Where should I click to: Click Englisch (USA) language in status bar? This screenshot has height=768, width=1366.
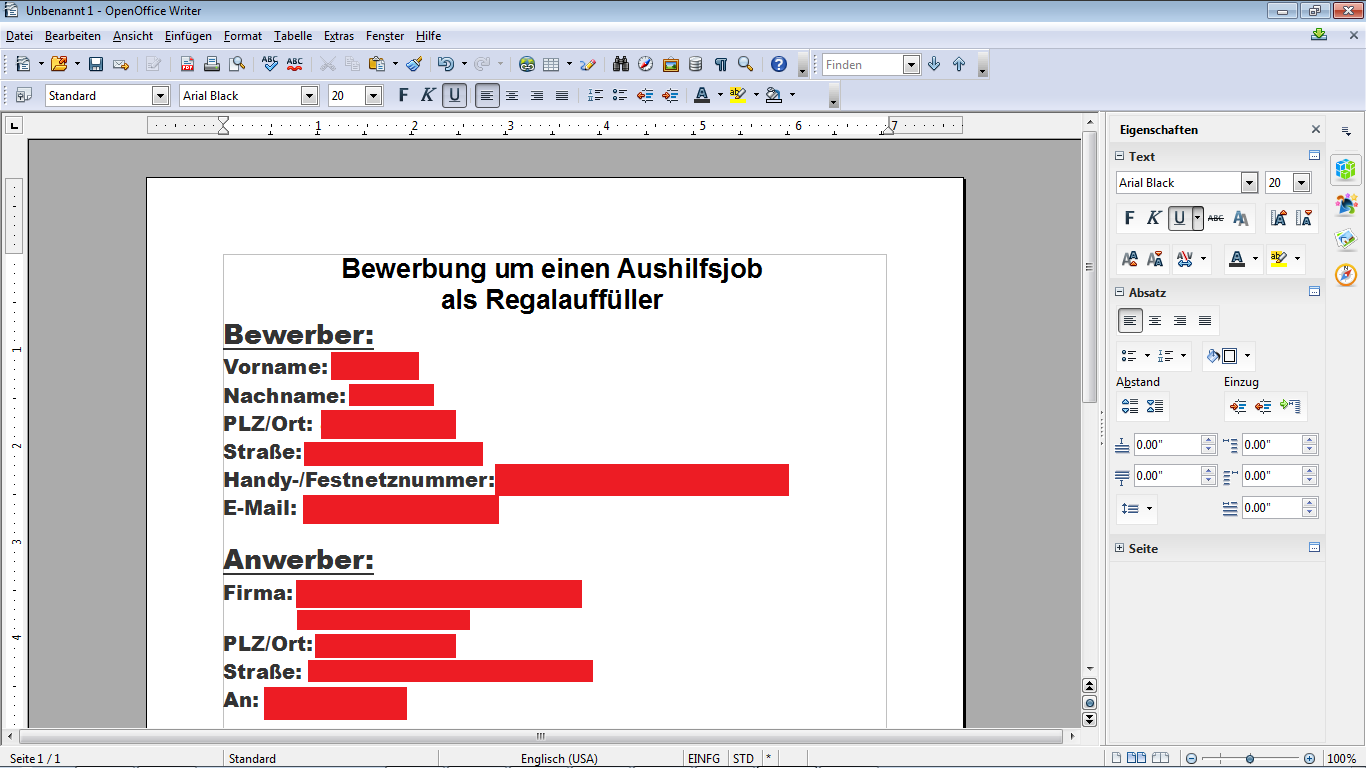(559, 759)
